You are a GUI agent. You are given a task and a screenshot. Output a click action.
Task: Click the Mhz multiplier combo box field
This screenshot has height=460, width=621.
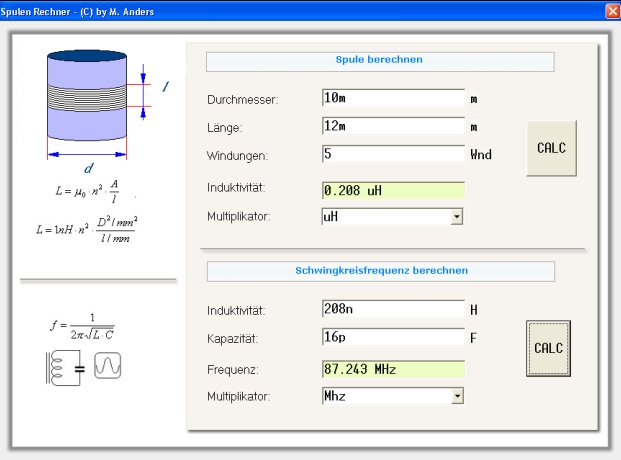pyautogui.click(x=393, y=396)
